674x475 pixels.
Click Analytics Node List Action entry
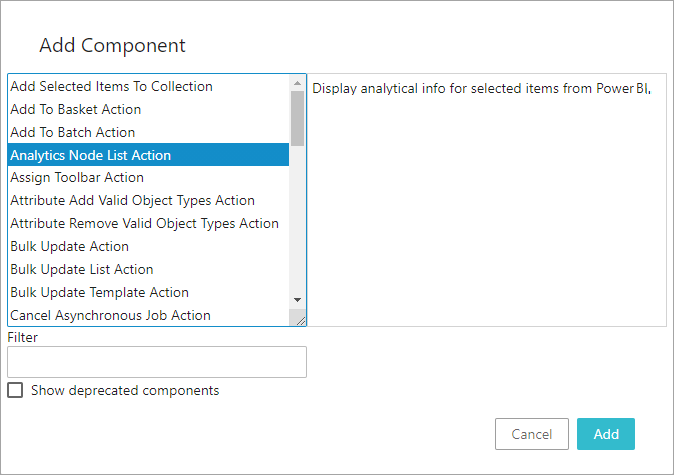point(91,156)
